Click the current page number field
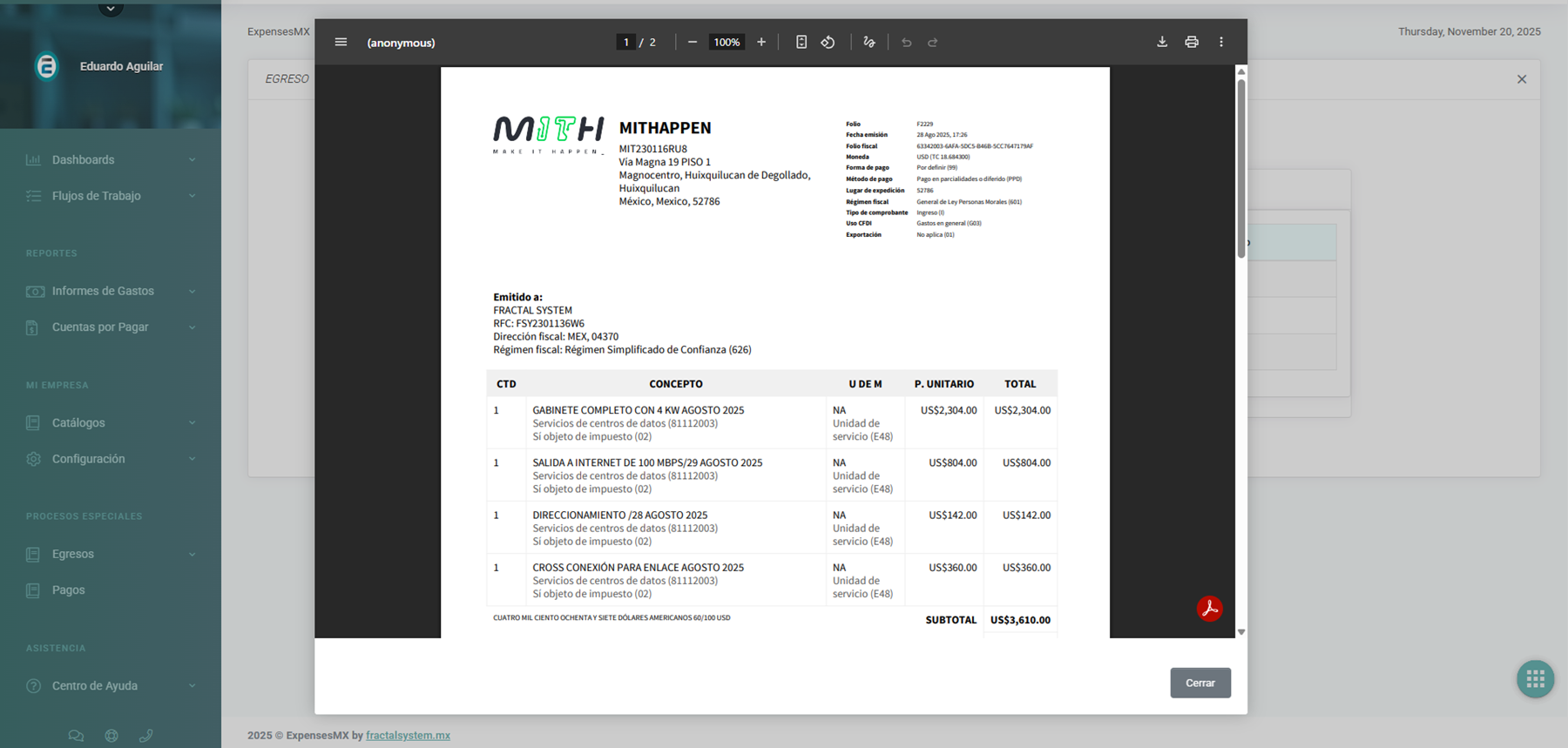Screen dimensions: 1568x748 (626, 42)
